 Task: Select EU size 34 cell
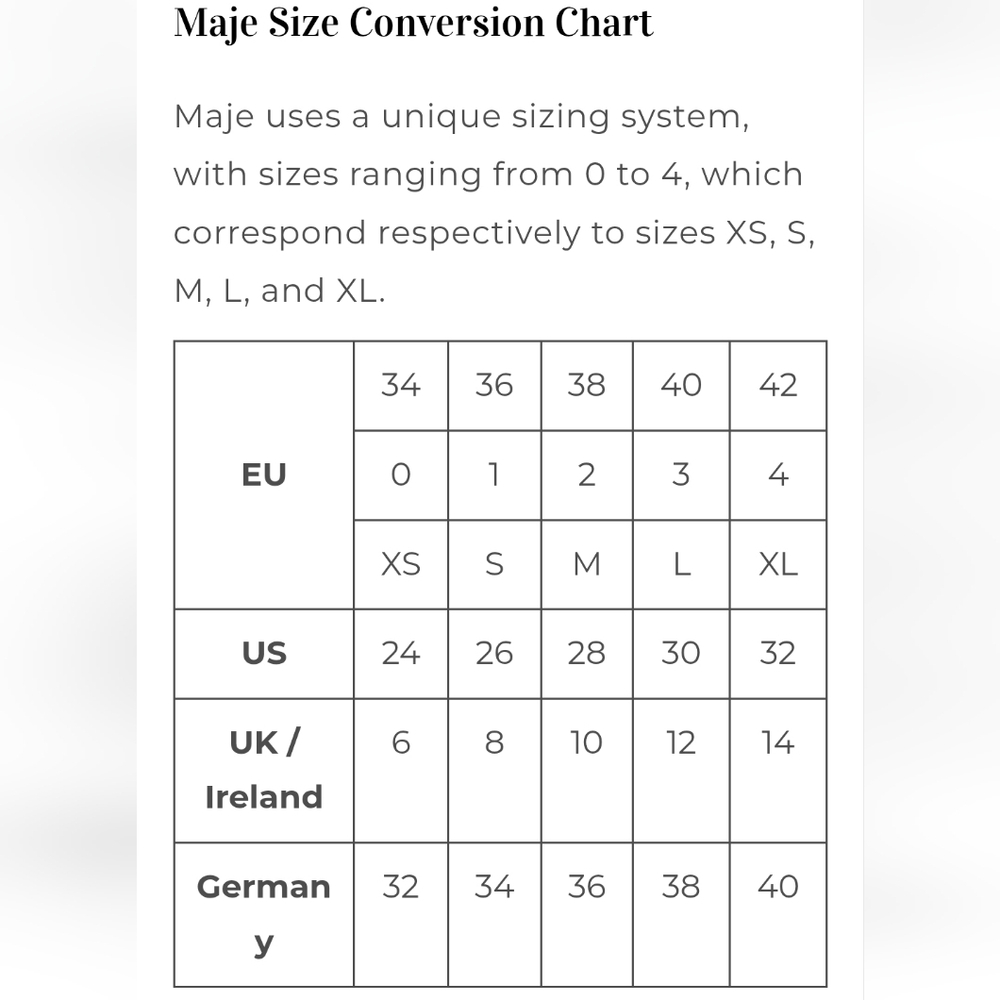(401, 386)
